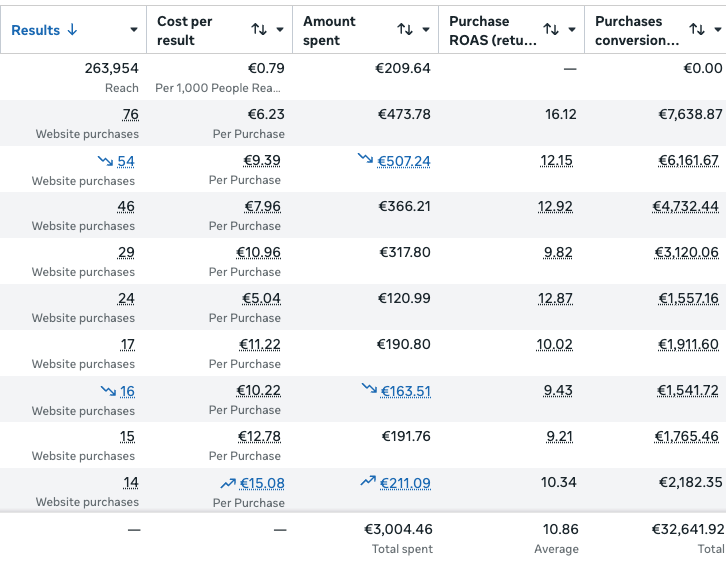726x574 pixels.
Task: Click the €7.96 cost per purchase value
Action: (x=263, y=206)
